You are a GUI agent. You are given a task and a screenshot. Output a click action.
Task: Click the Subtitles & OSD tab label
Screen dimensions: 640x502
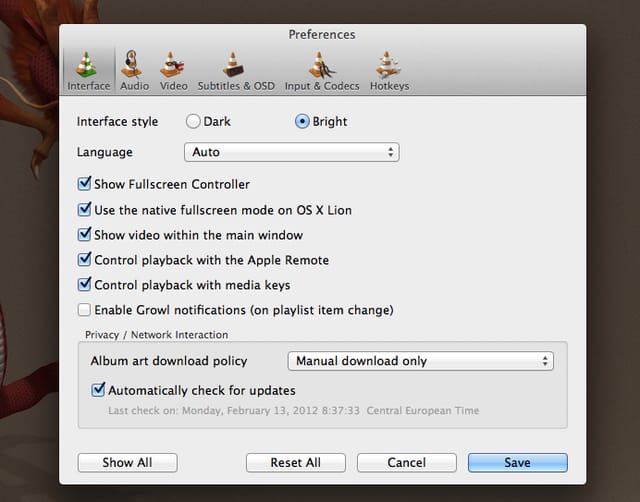236,86
